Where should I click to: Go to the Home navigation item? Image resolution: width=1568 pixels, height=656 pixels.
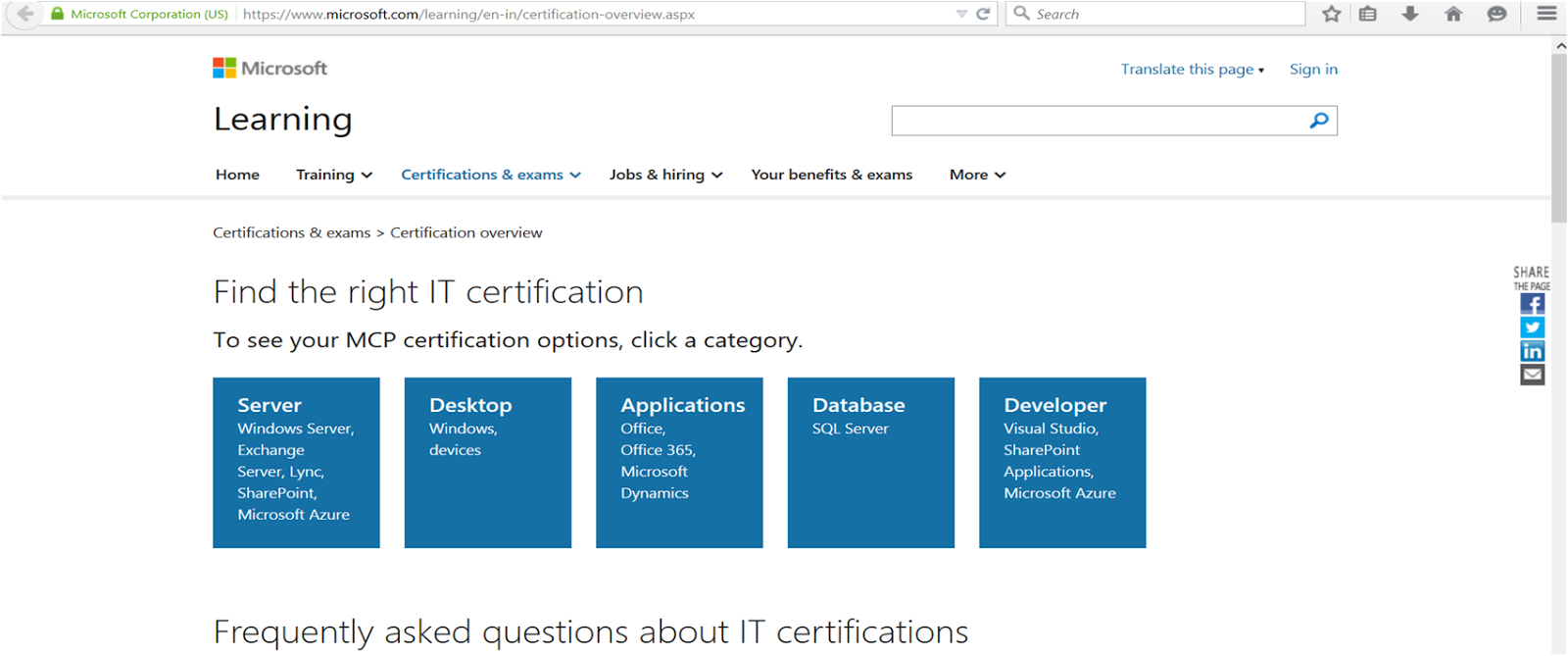[237, 175]
